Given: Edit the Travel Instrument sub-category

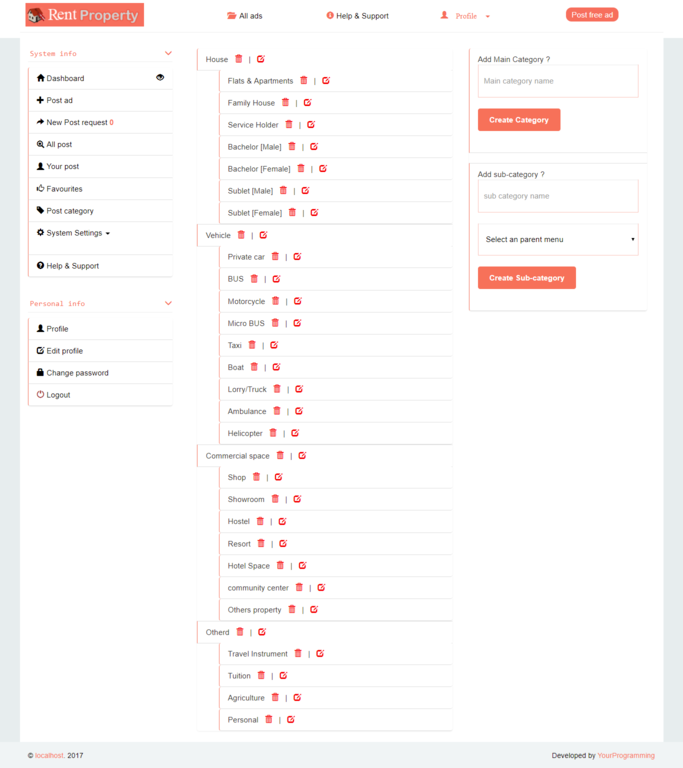Looking at the screenshot, I should pos(320,654).
